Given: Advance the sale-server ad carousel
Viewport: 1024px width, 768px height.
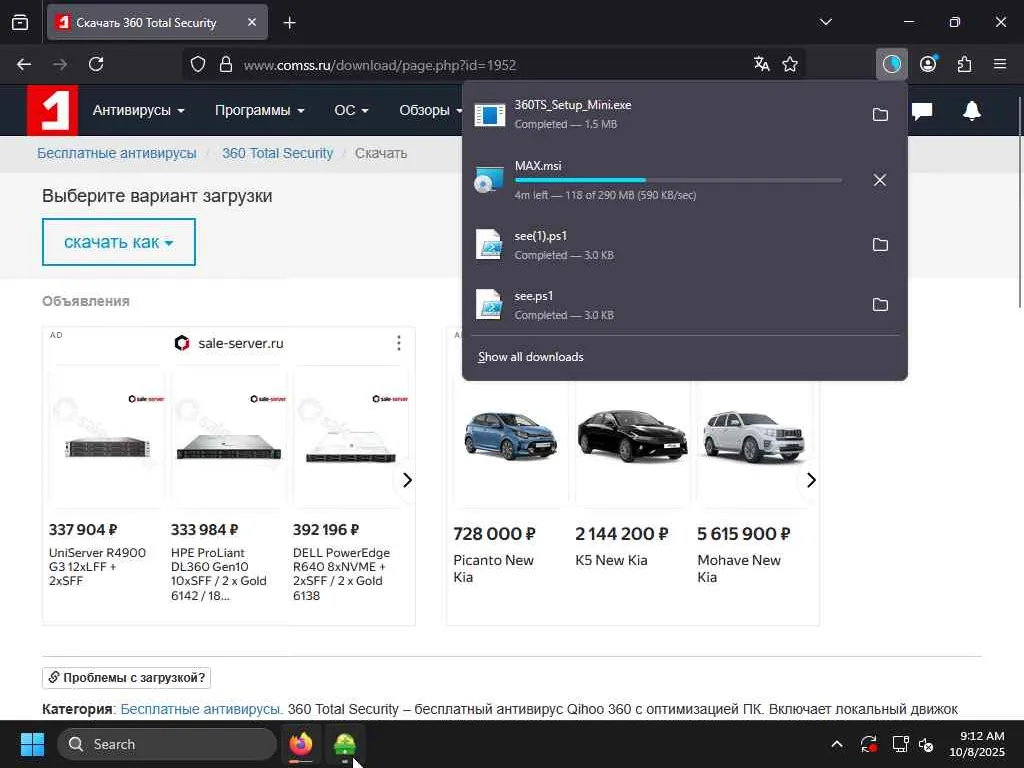Looking at the screenshot, I should [x=407, y=480].
